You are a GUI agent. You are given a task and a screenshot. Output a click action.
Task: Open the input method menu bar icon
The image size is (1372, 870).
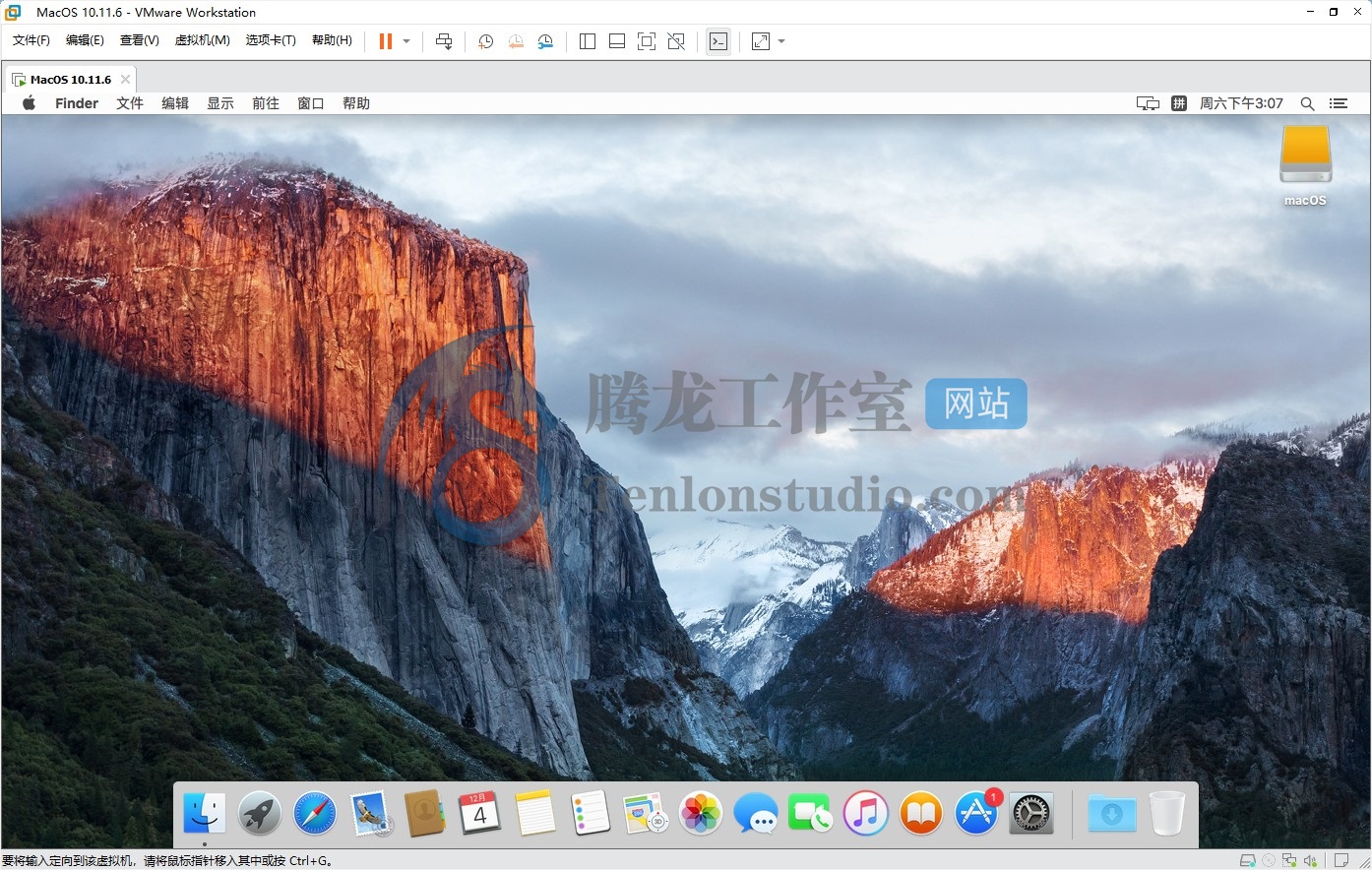coord(1179,103)
